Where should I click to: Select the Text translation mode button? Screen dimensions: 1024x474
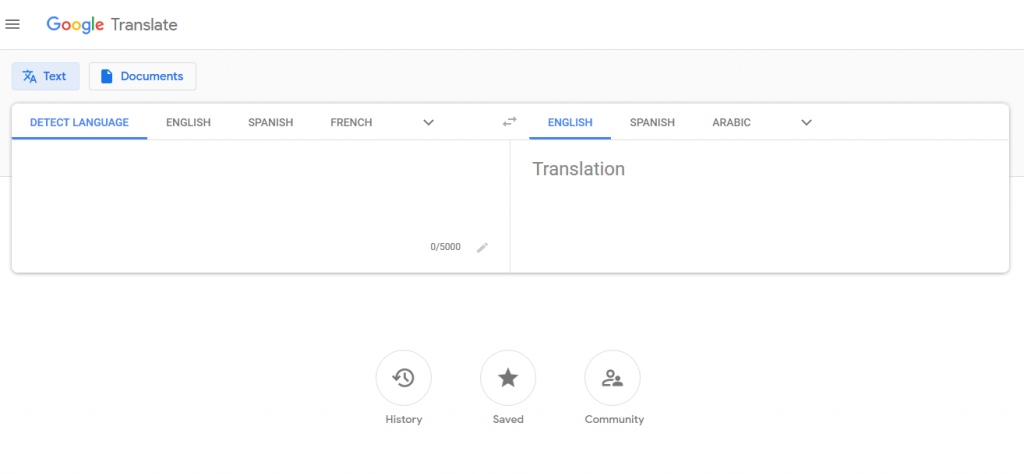tap(46, 76)
